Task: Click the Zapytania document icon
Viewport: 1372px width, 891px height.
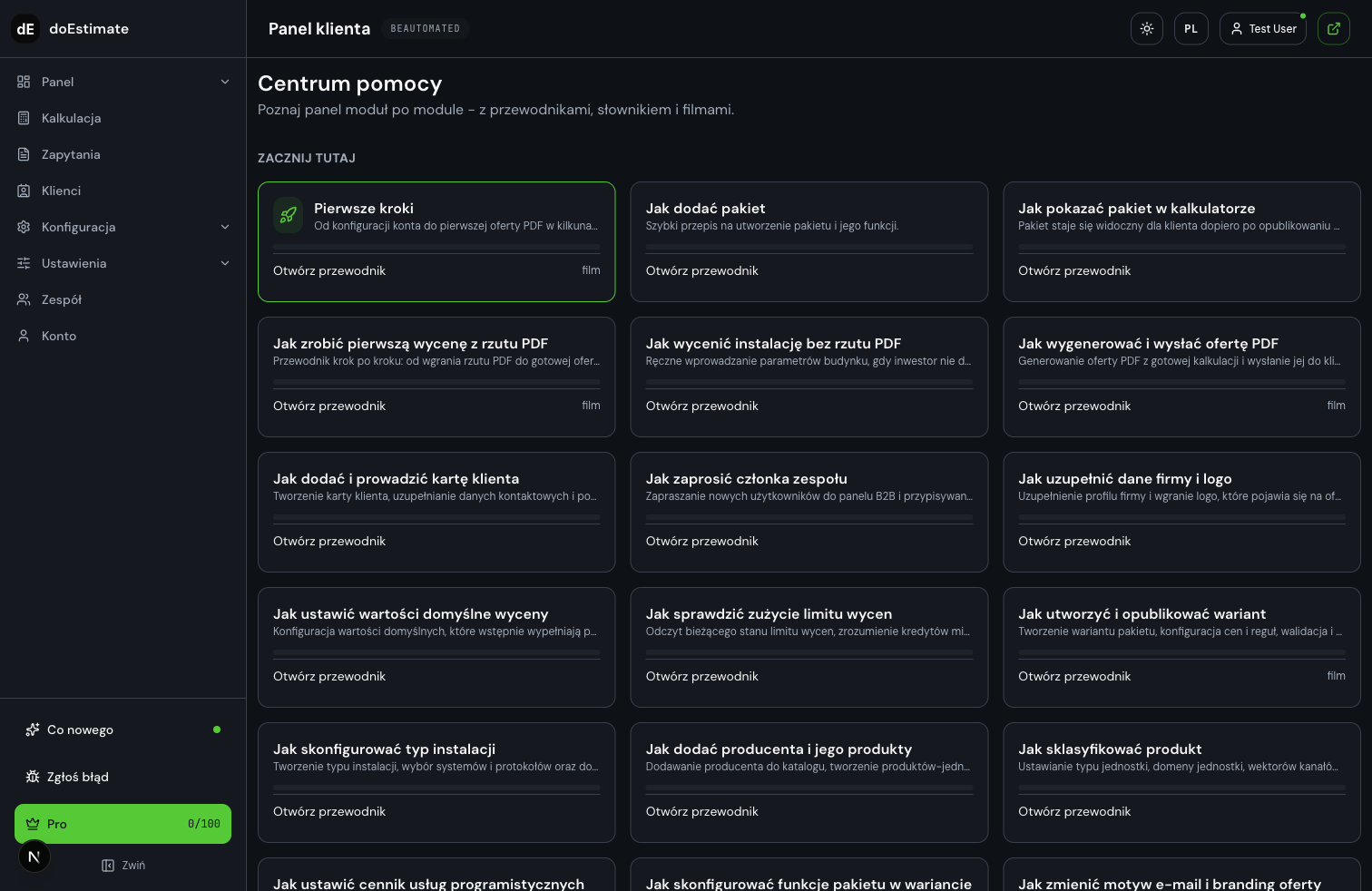Action: 24,154
